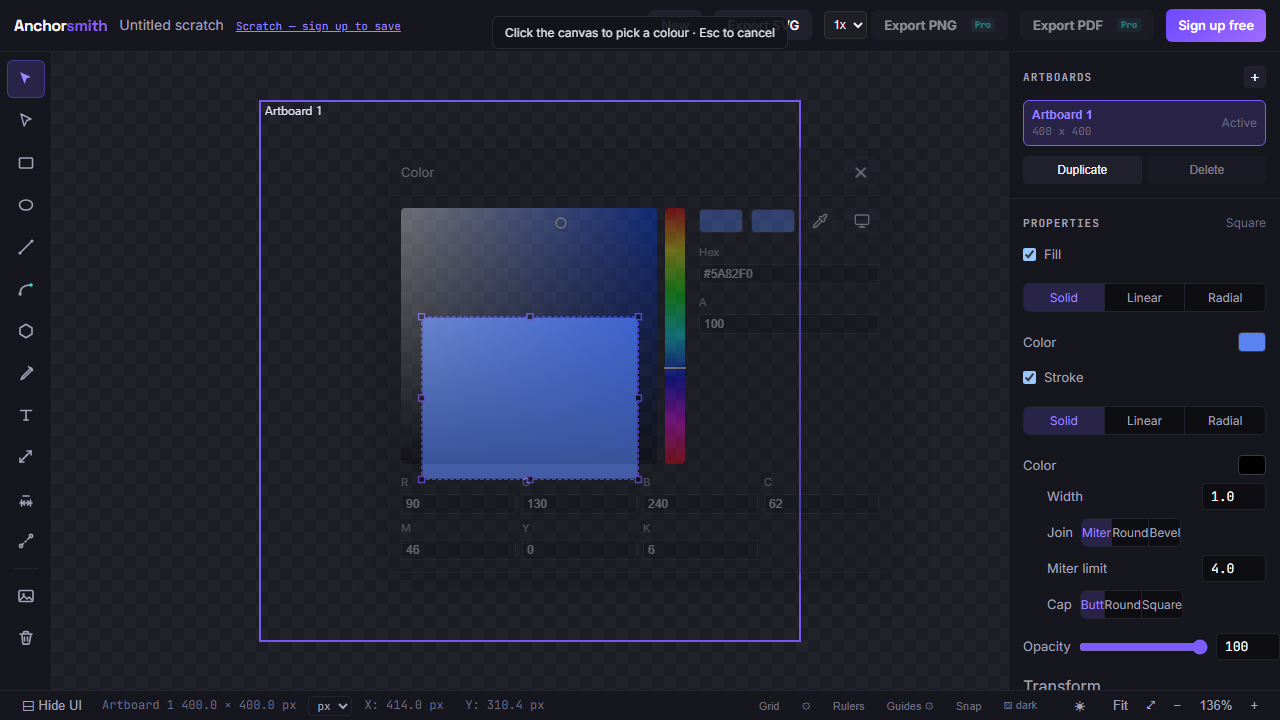The height and width of the screenshot is (720, 1280).
Task: Click the Opacity value field 100
Action: 1247,647
